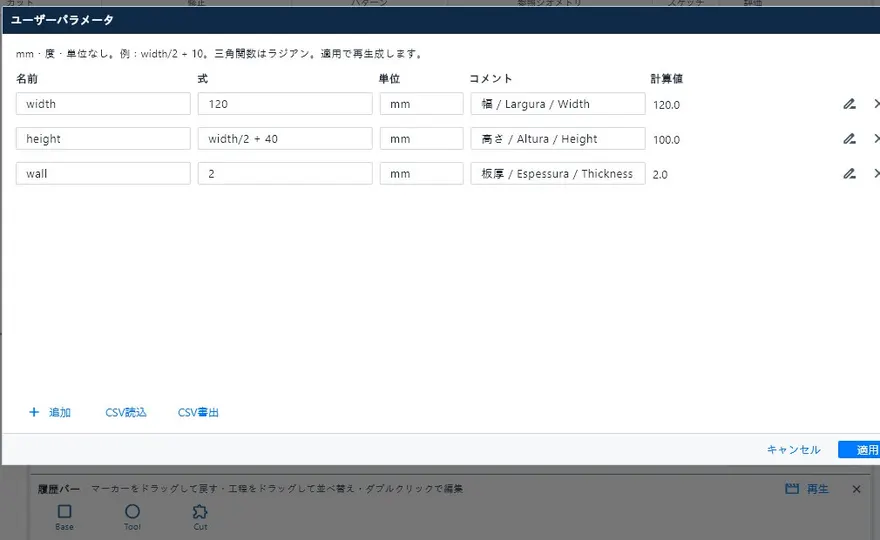Click the comment field 高さ / Altura / Height
The image size is (880, 540).
pyautogui.click(x=558, y=139)
